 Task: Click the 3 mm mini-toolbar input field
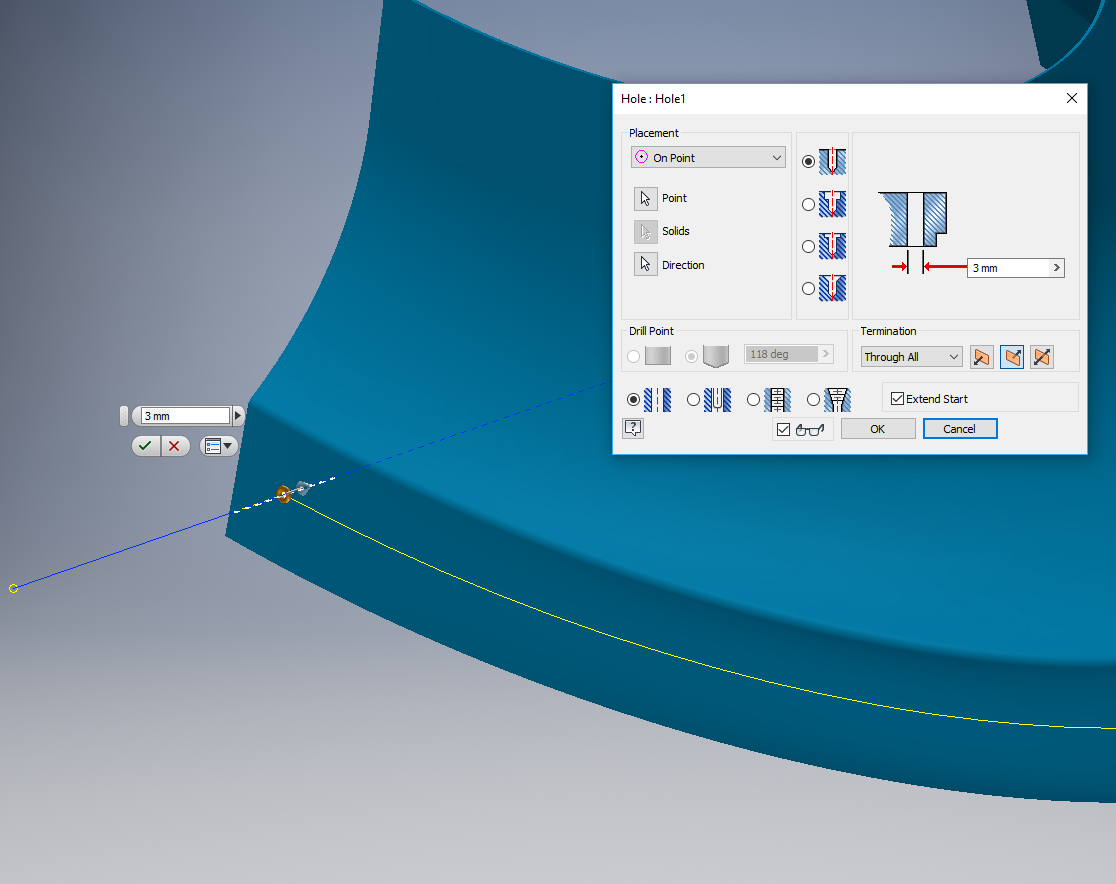pyautogui.click(x=185, y=416)
